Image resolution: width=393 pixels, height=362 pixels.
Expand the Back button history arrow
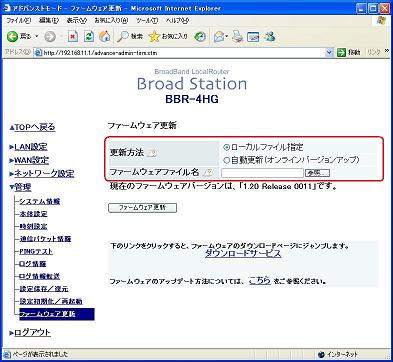click(x=37, y=36)
